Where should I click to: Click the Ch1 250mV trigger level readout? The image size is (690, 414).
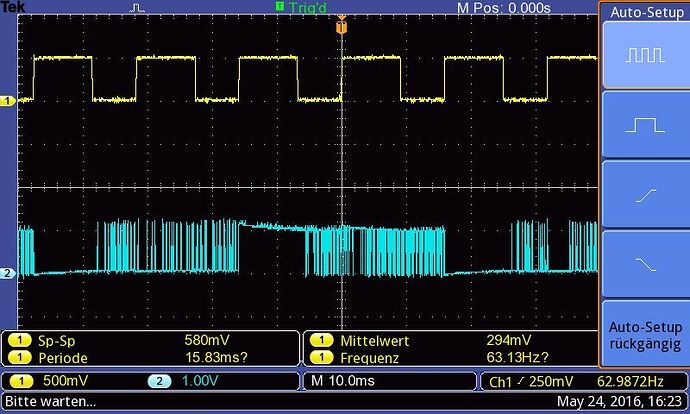(537, 382)
